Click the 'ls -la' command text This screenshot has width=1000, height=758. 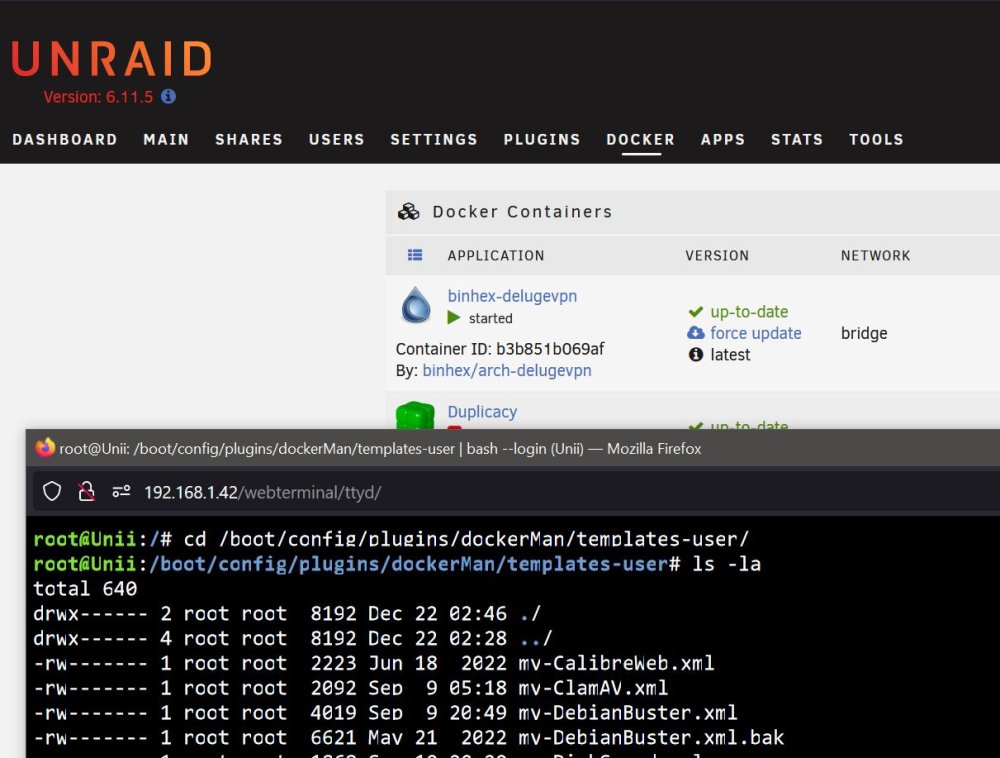pyautogui.click(x=726, y=564)
